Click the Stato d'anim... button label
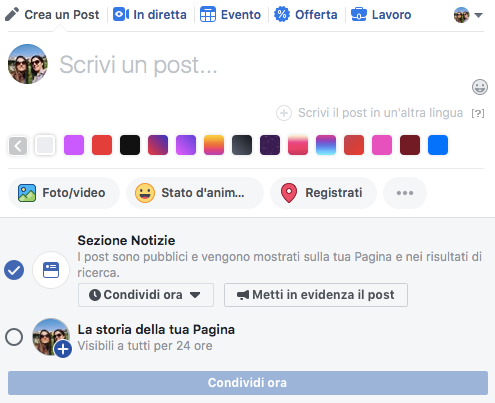 203,193
